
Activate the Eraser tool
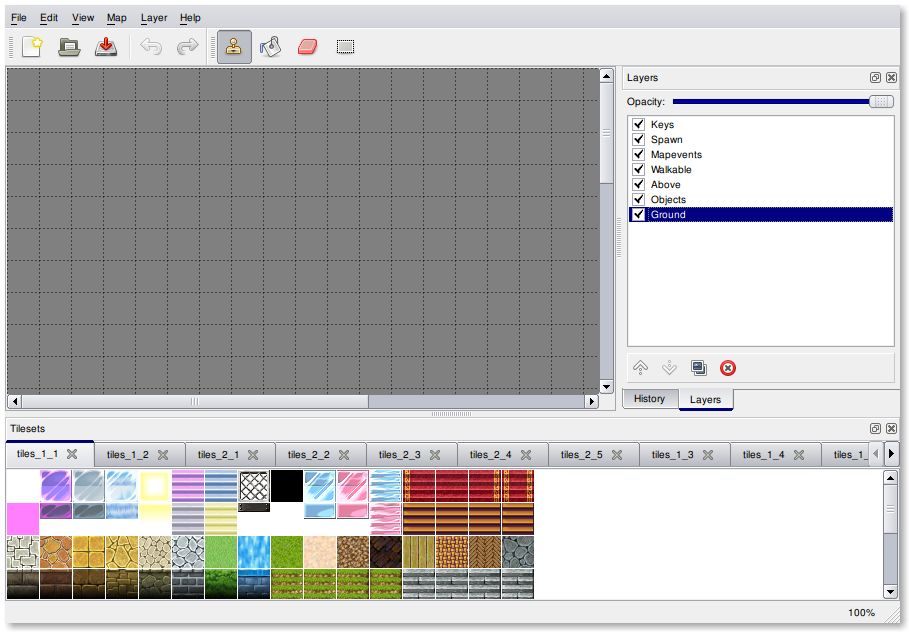pos(307,47)
